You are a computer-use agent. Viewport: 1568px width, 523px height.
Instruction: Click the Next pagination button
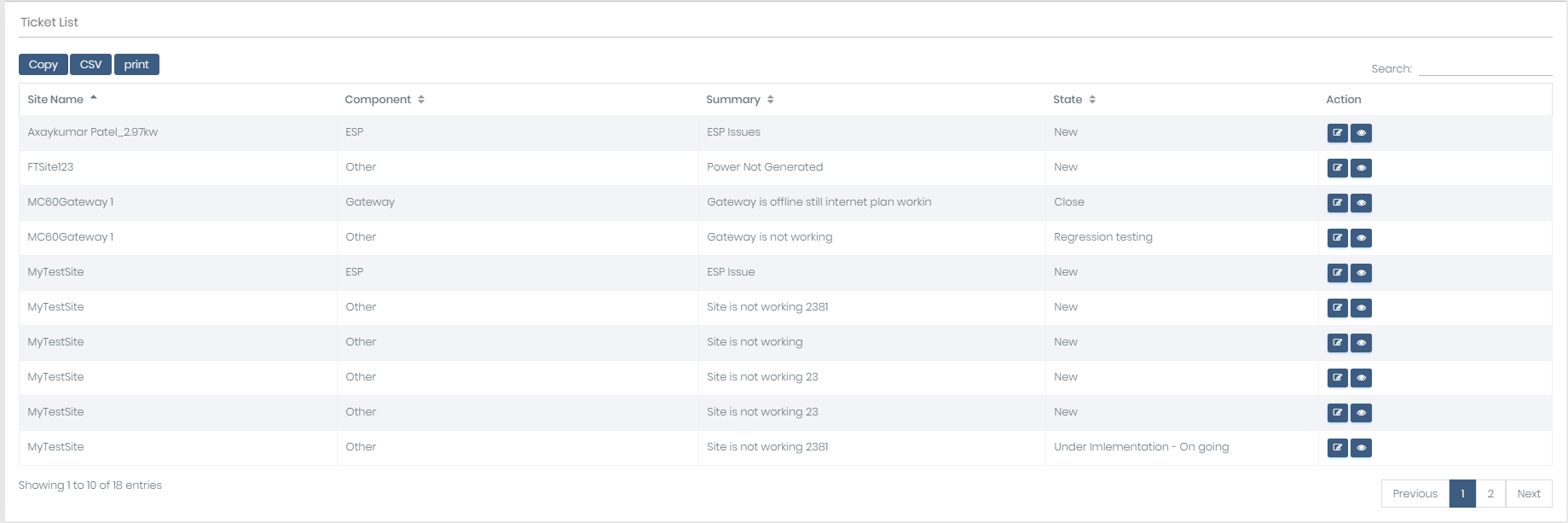(1528, 494)
